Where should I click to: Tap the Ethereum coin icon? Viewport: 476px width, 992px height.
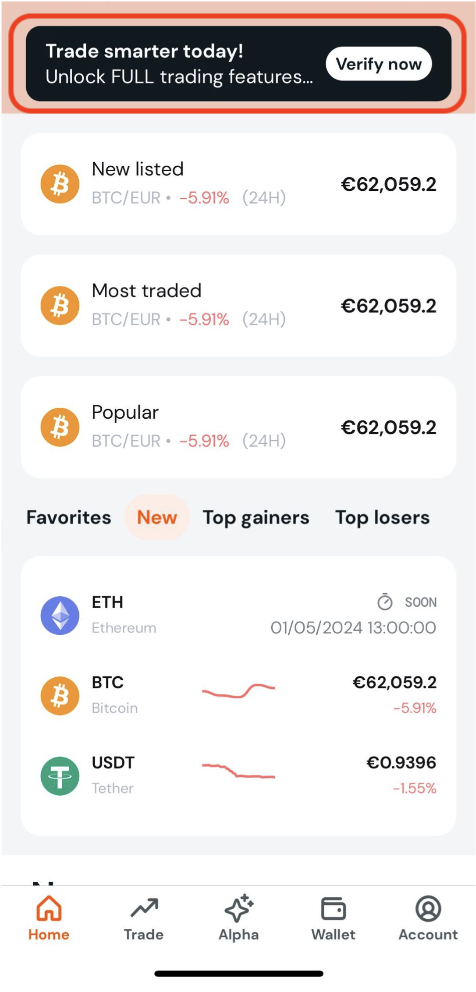(60, 615)
